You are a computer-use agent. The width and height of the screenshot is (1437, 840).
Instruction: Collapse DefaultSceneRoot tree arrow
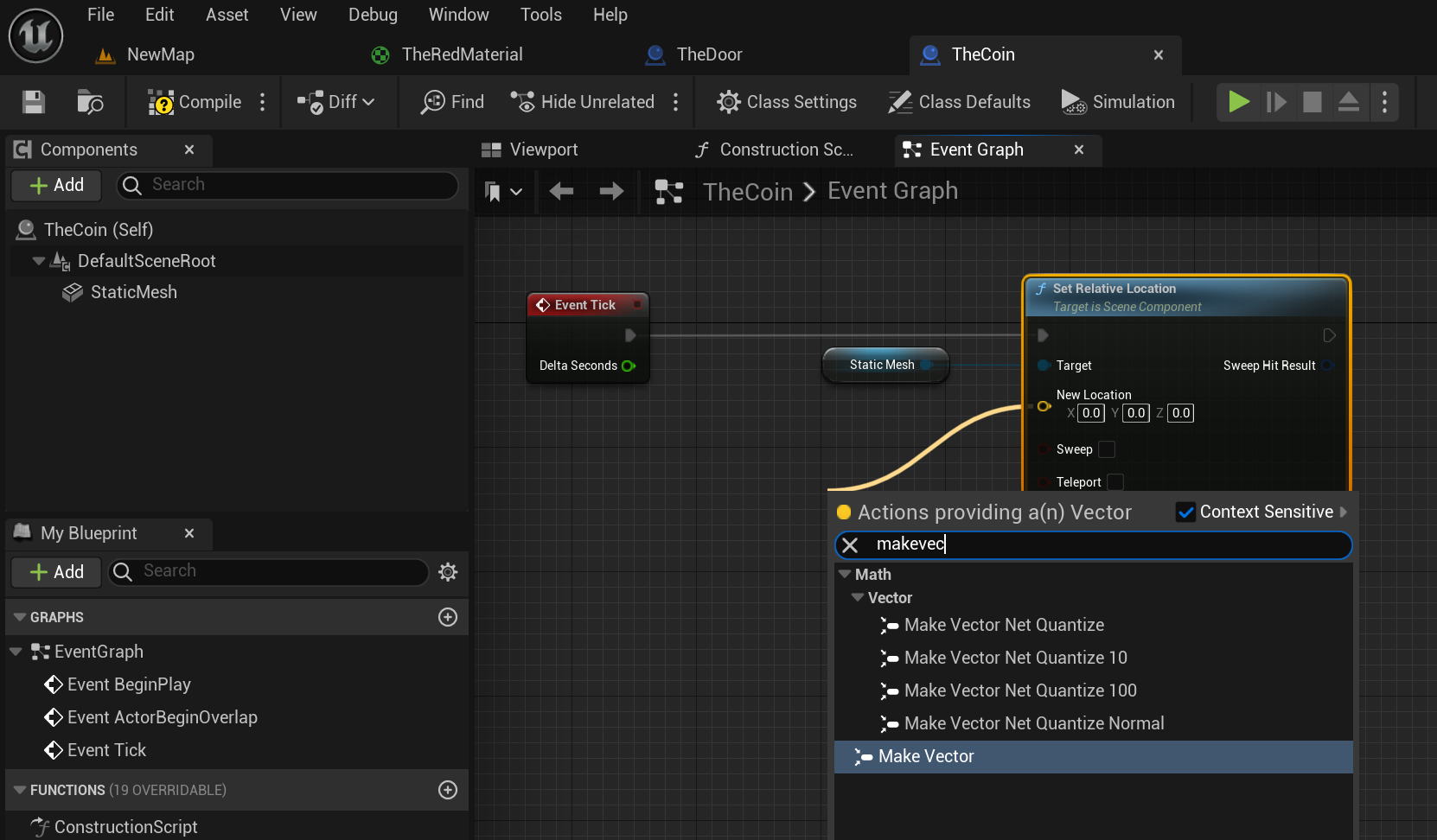[x=38, y=261]
